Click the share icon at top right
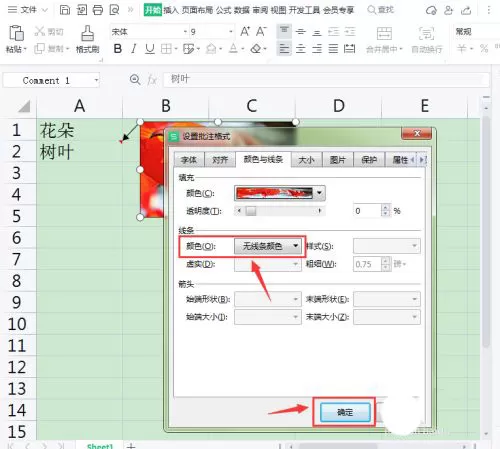This screenshot has height=449, width=500. [x=466, y=10]
